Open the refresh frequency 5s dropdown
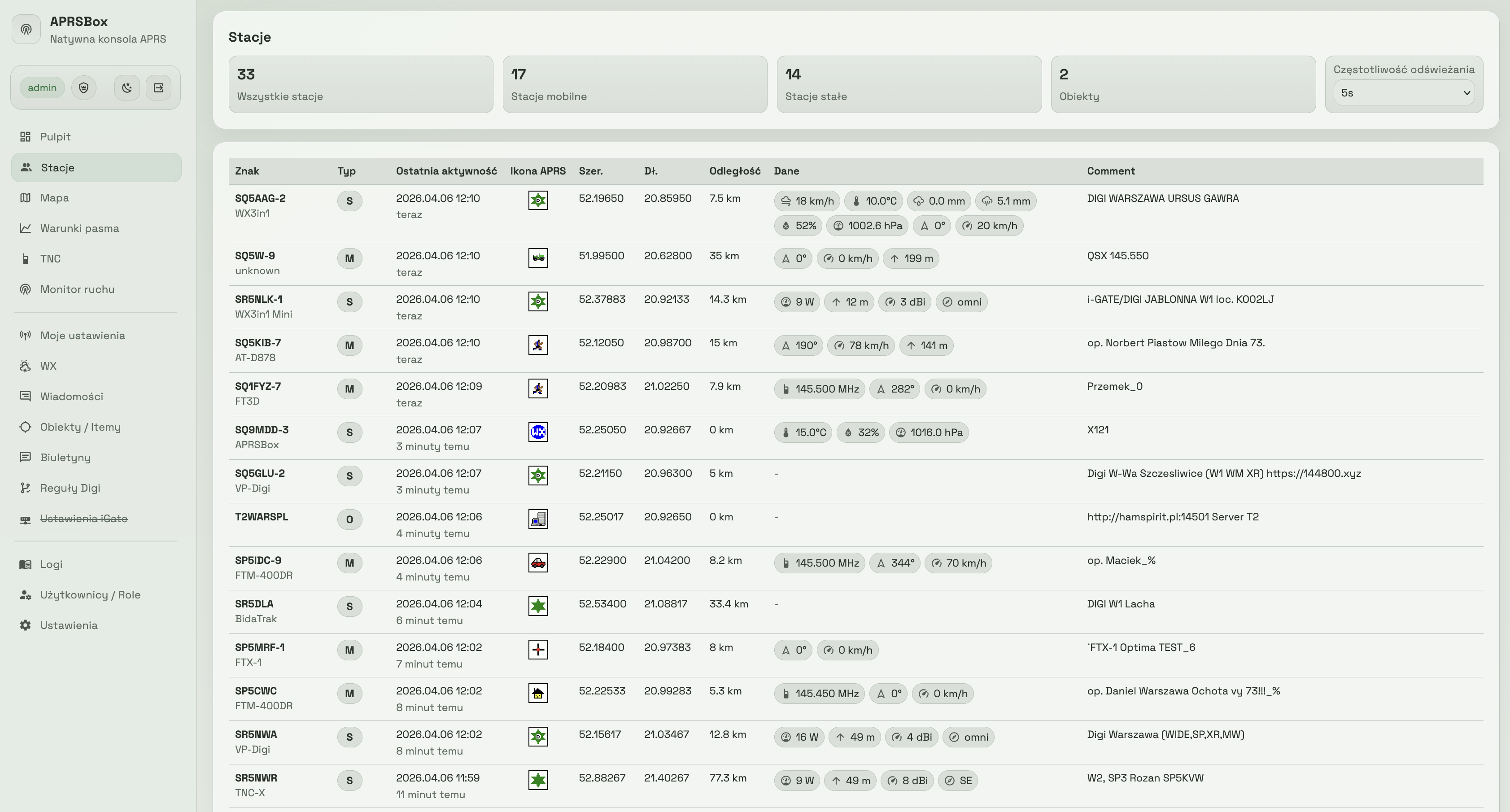 [1403, 93]
